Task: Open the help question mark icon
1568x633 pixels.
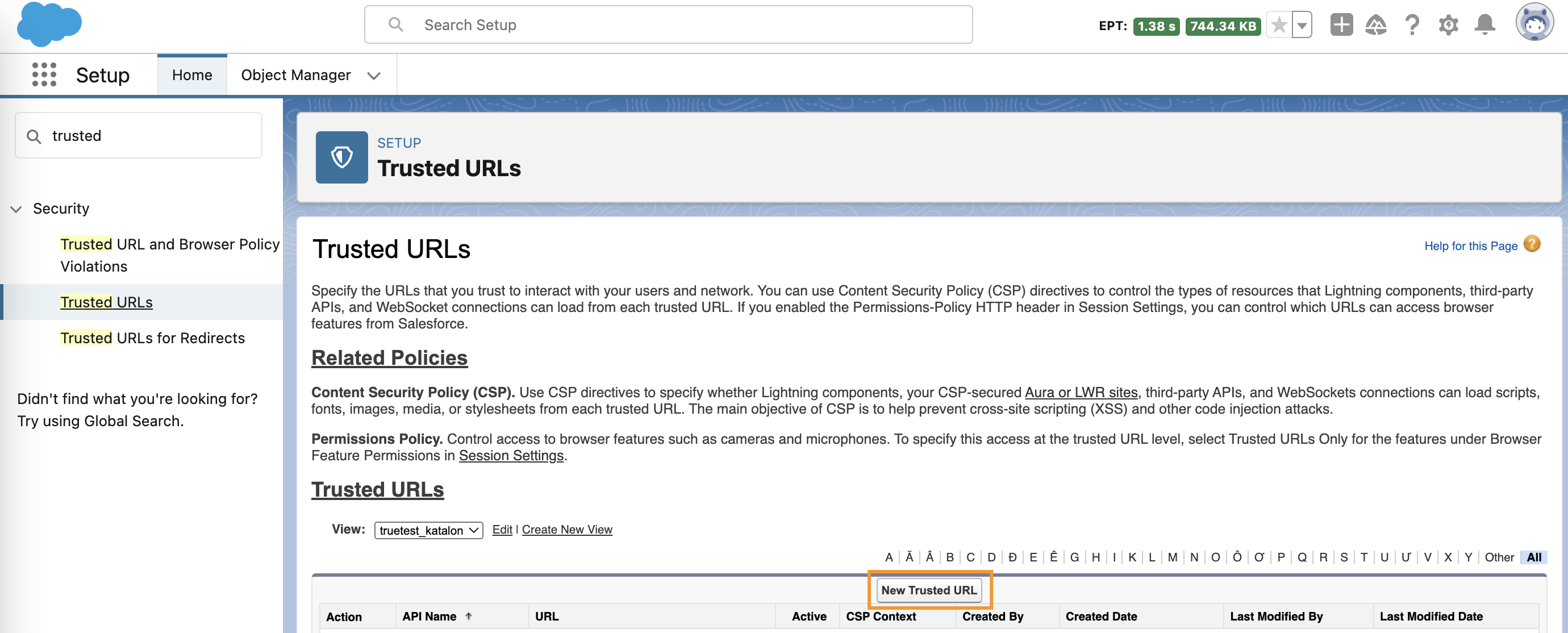Action: [x=1412, y=25]
